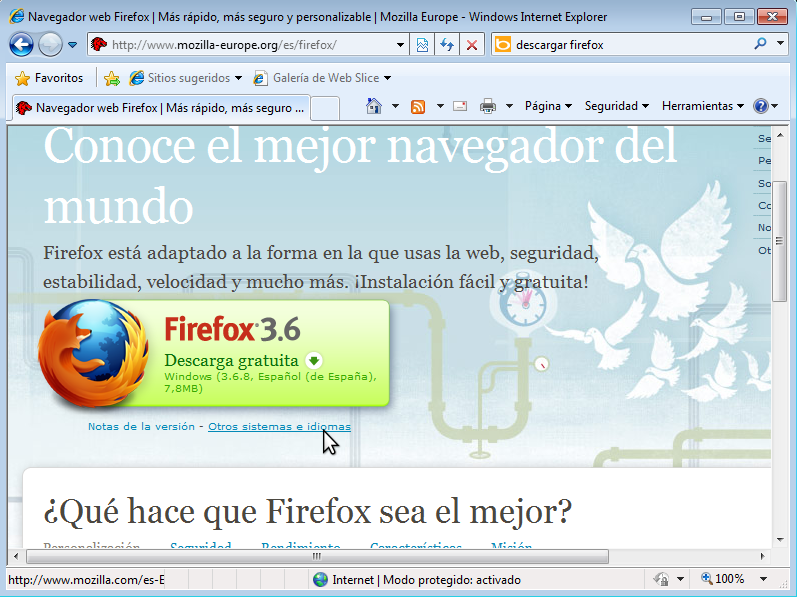Screen dimensions: 797x597
Task: Click the Home page icon
Action: (374, 106)
